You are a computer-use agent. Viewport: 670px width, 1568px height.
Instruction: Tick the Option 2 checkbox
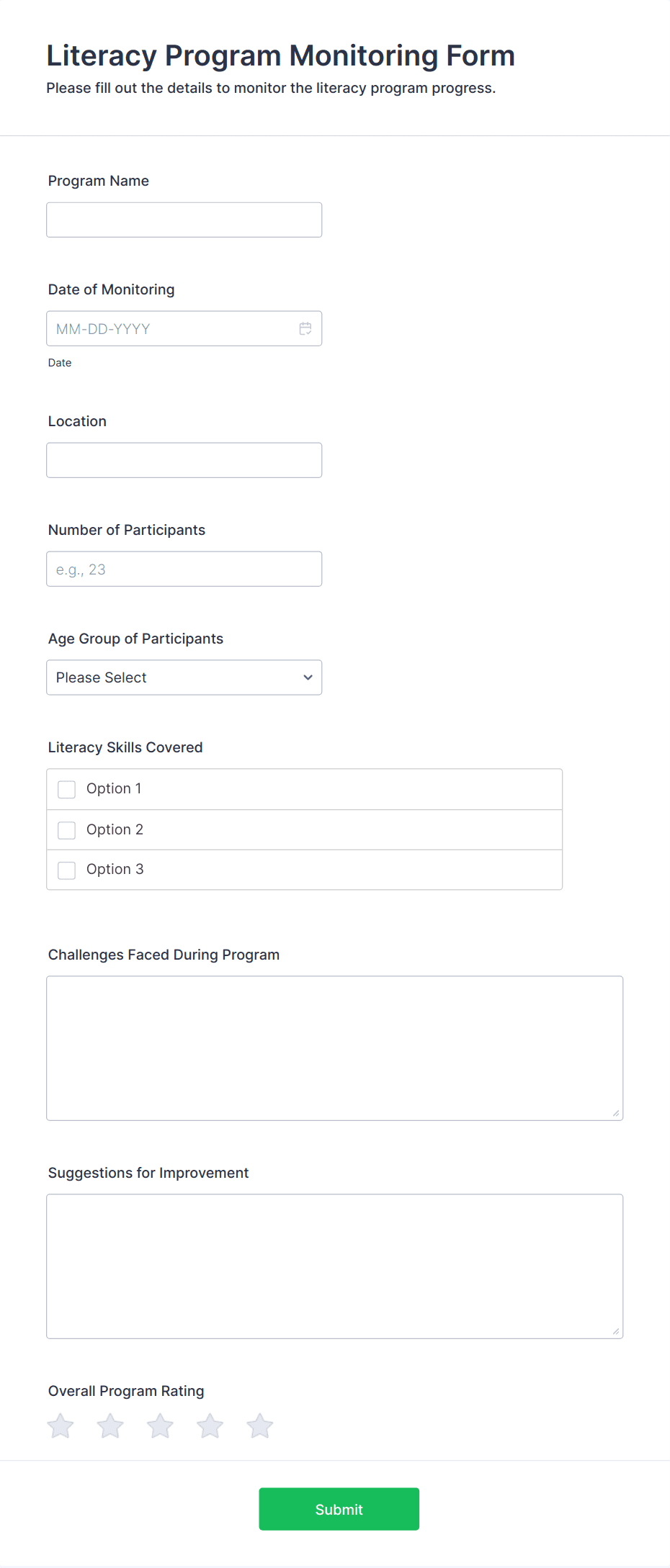67,830
